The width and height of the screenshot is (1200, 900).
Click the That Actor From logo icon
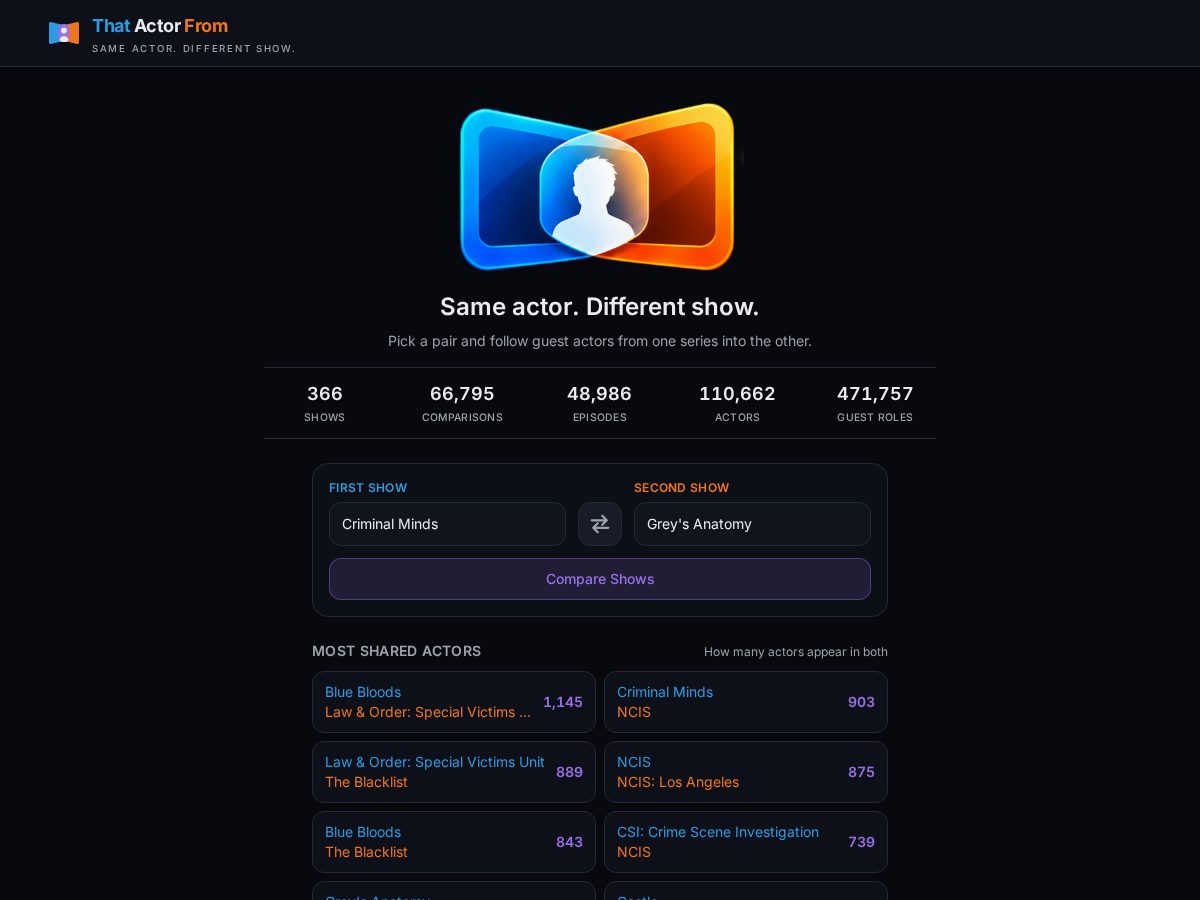click(x=64, y=33)
